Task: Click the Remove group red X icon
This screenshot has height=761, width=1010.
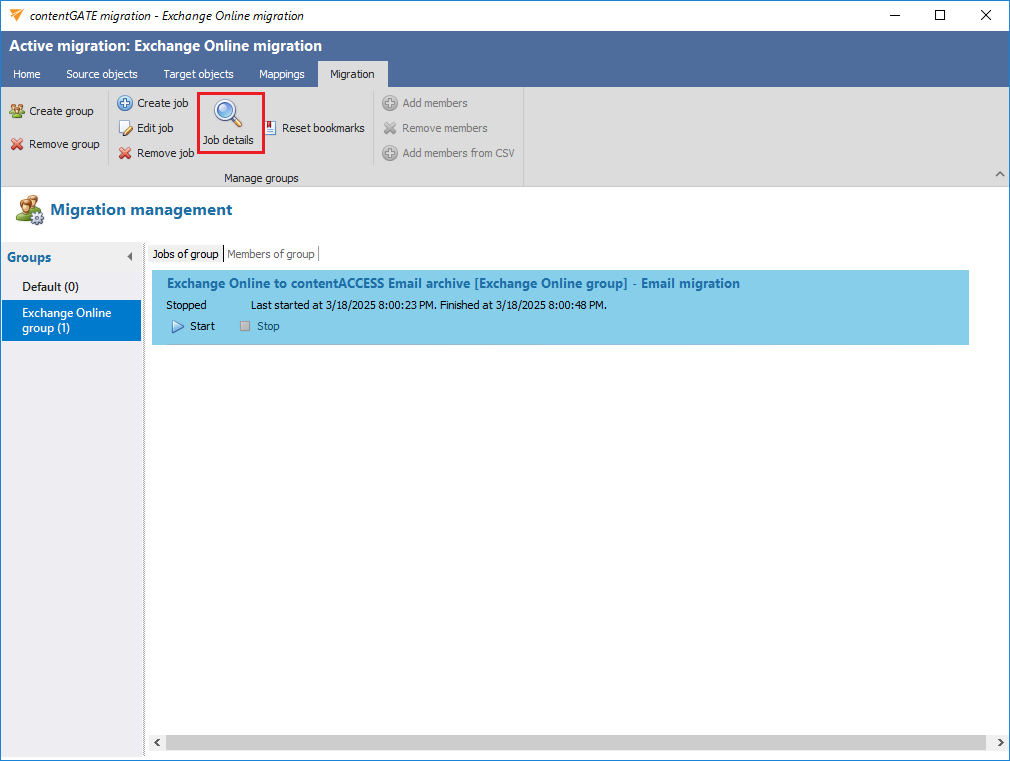Action: coord(17,144)
